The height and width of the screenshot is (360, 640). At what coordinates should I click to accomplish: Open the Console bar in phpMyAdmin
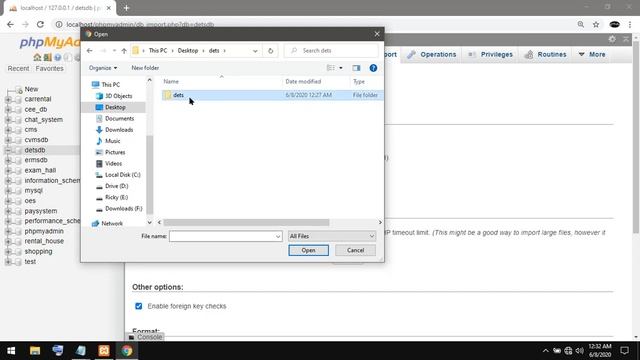point(145,337)
